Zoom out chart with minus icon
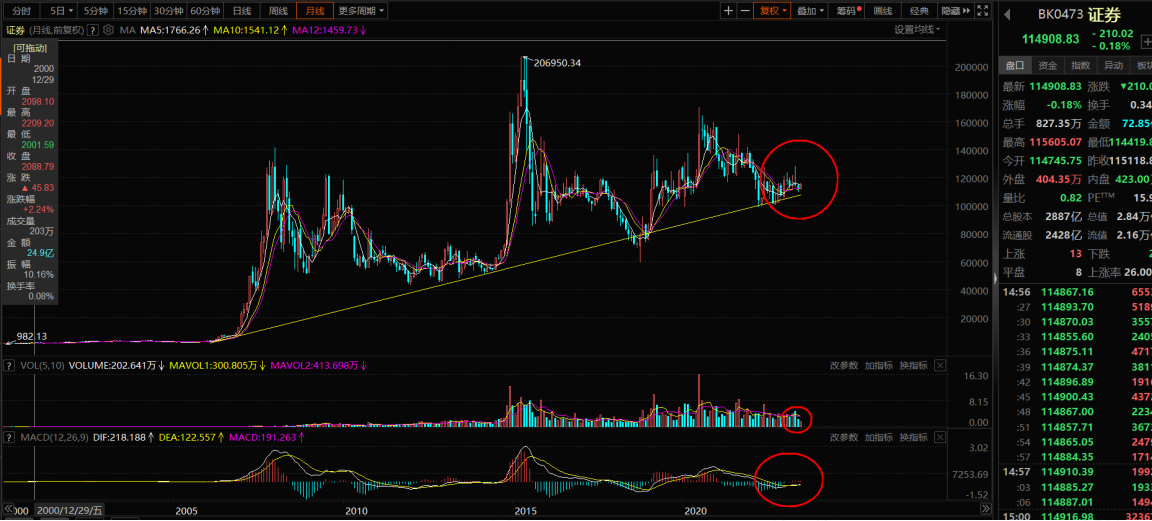Image resolution: width=1152 pixels, height=521 pixels. (745, 10)
